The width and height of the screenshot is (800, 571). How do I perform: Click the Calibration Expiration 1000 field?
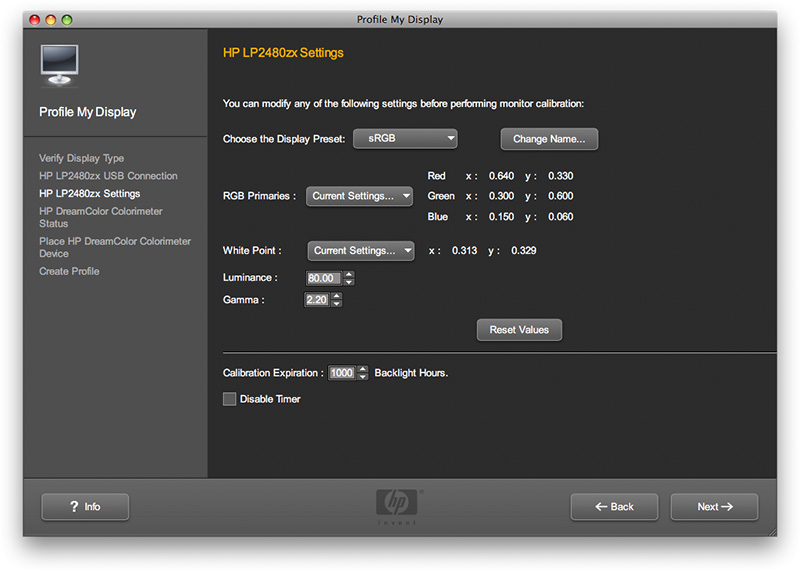click(342, 373)
